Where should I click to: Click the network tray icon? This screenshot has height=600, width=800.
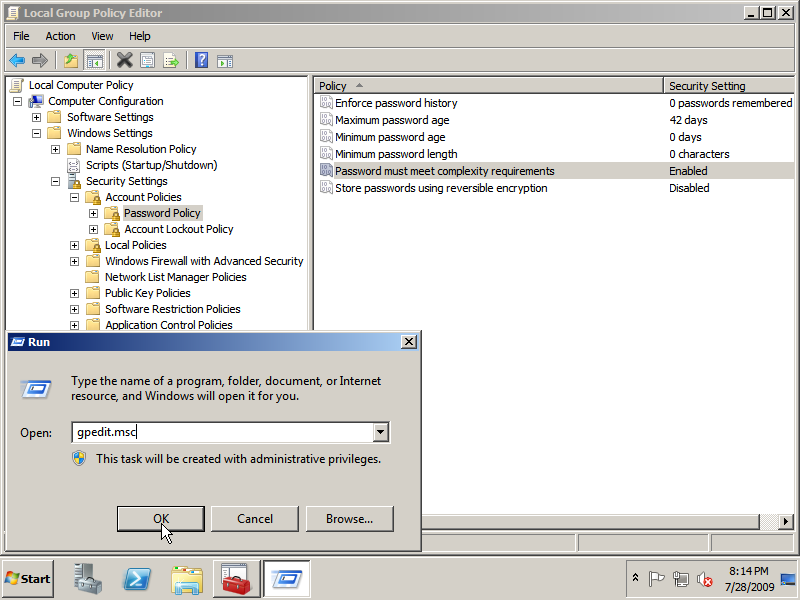[x=681, y=579]
